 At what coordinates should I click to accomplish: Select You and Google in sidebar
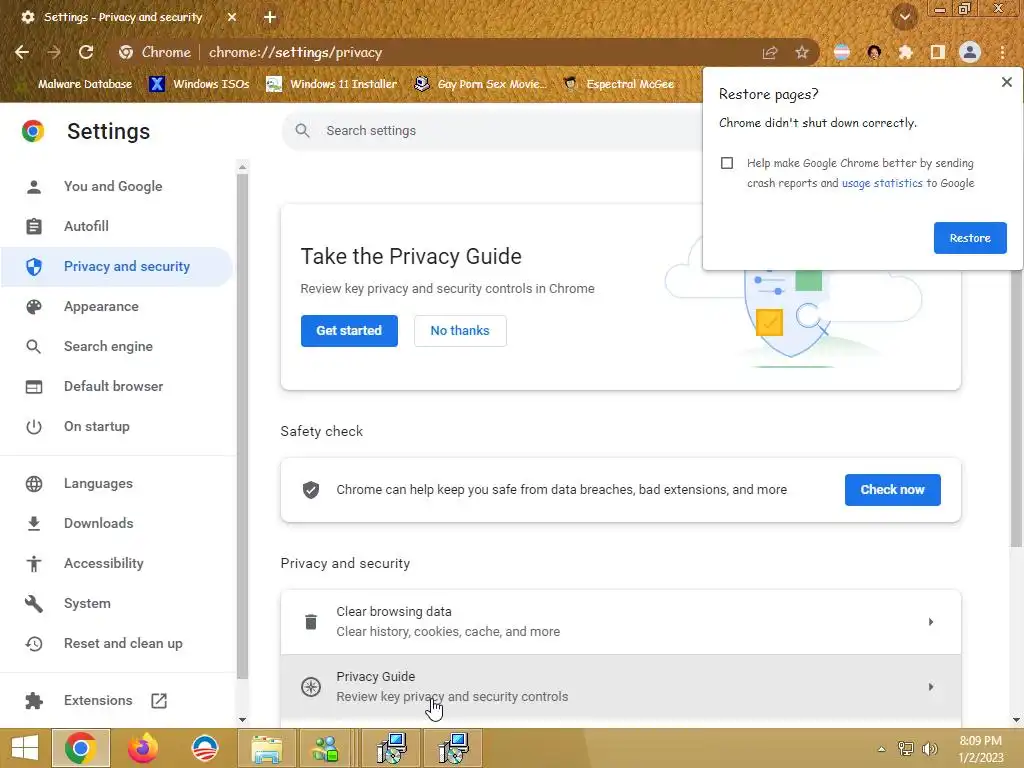[x=113, y=186]
